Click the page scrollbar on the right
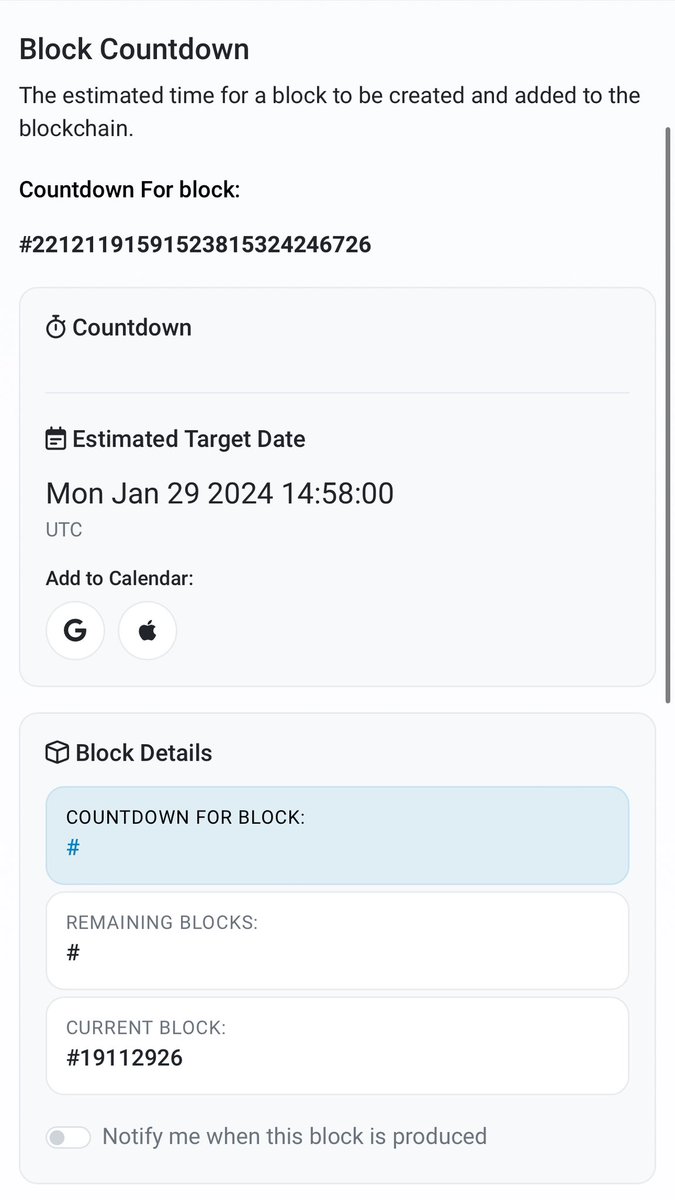The height and width of the screenshot is (1200, 675). (x=669, y=415)
